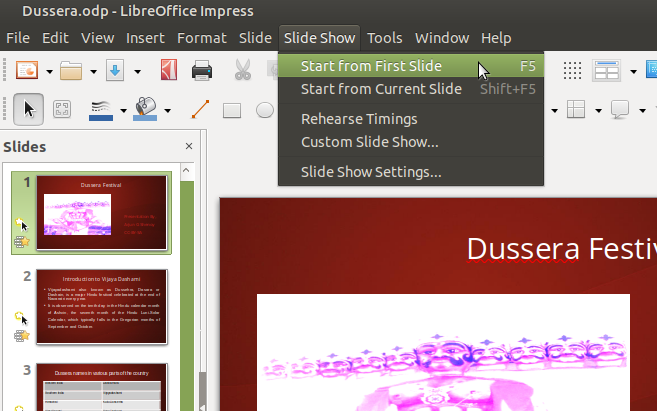The height and width of the screenshot is (411, 657).
Task: Click slide 2 transition effect icon
Action: coord(21,318)
